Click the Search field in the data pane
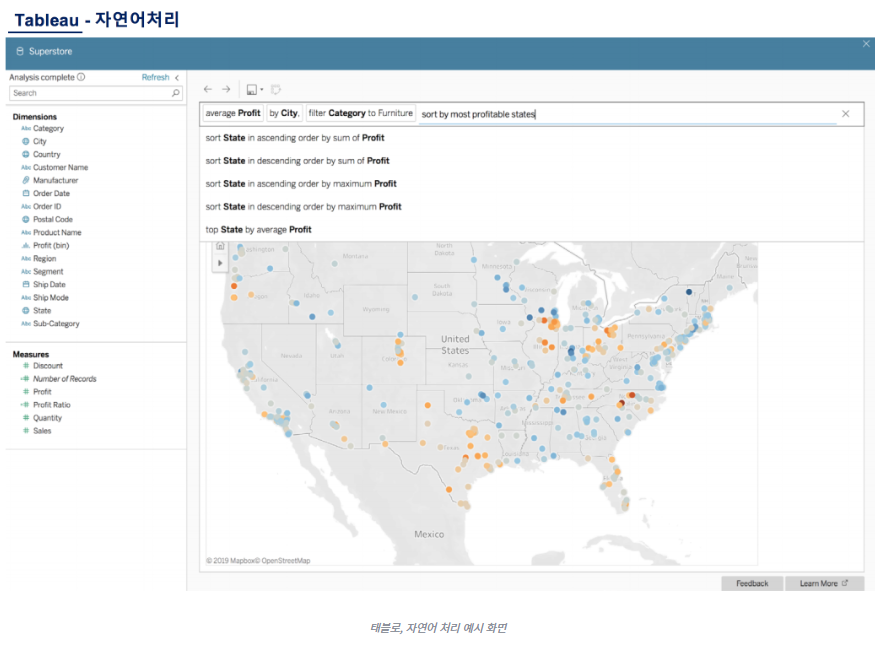 click(96, 93)
